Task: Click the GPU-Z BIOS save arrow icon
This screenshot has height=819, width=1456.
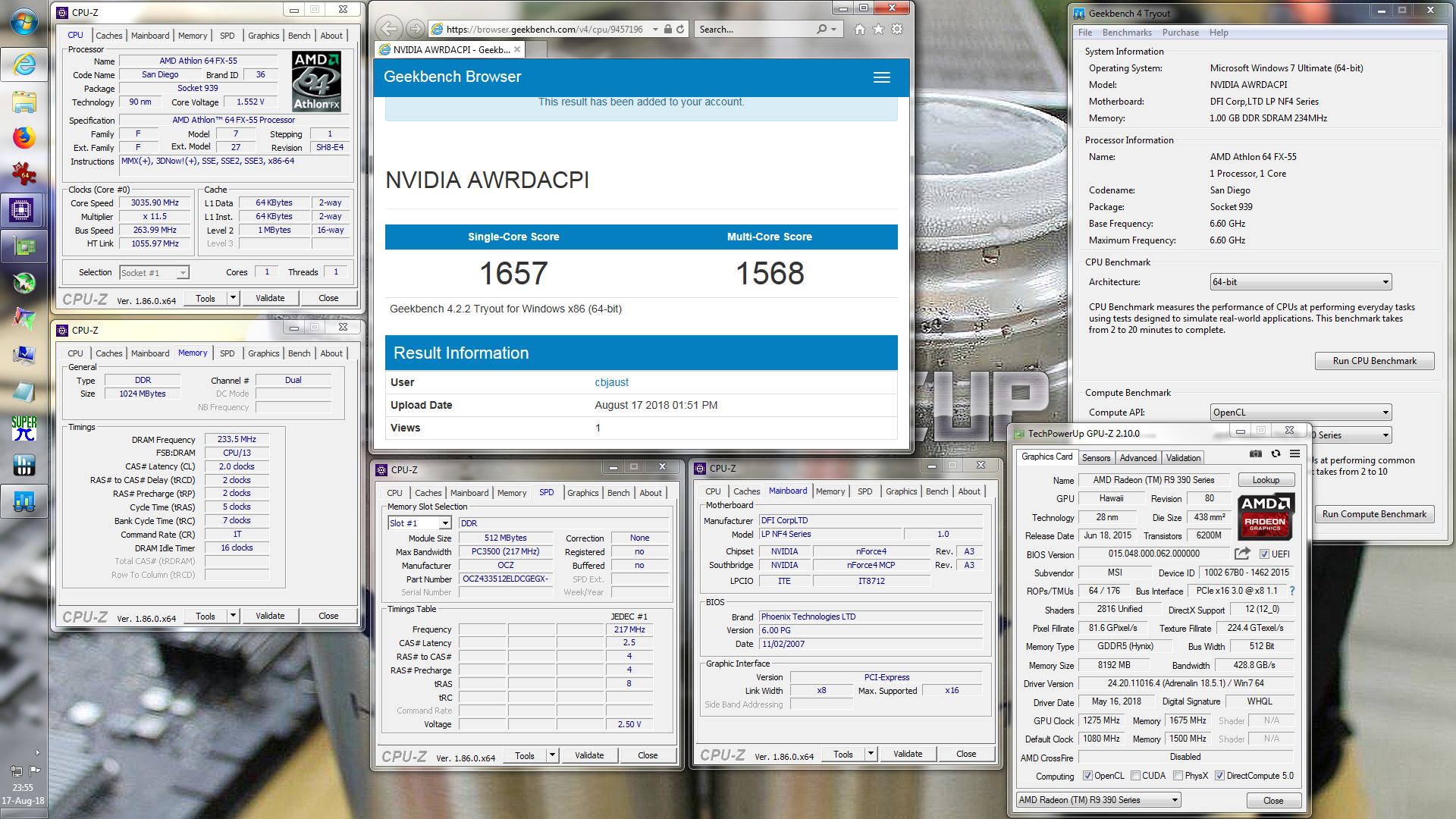Action: point(1242,554)
